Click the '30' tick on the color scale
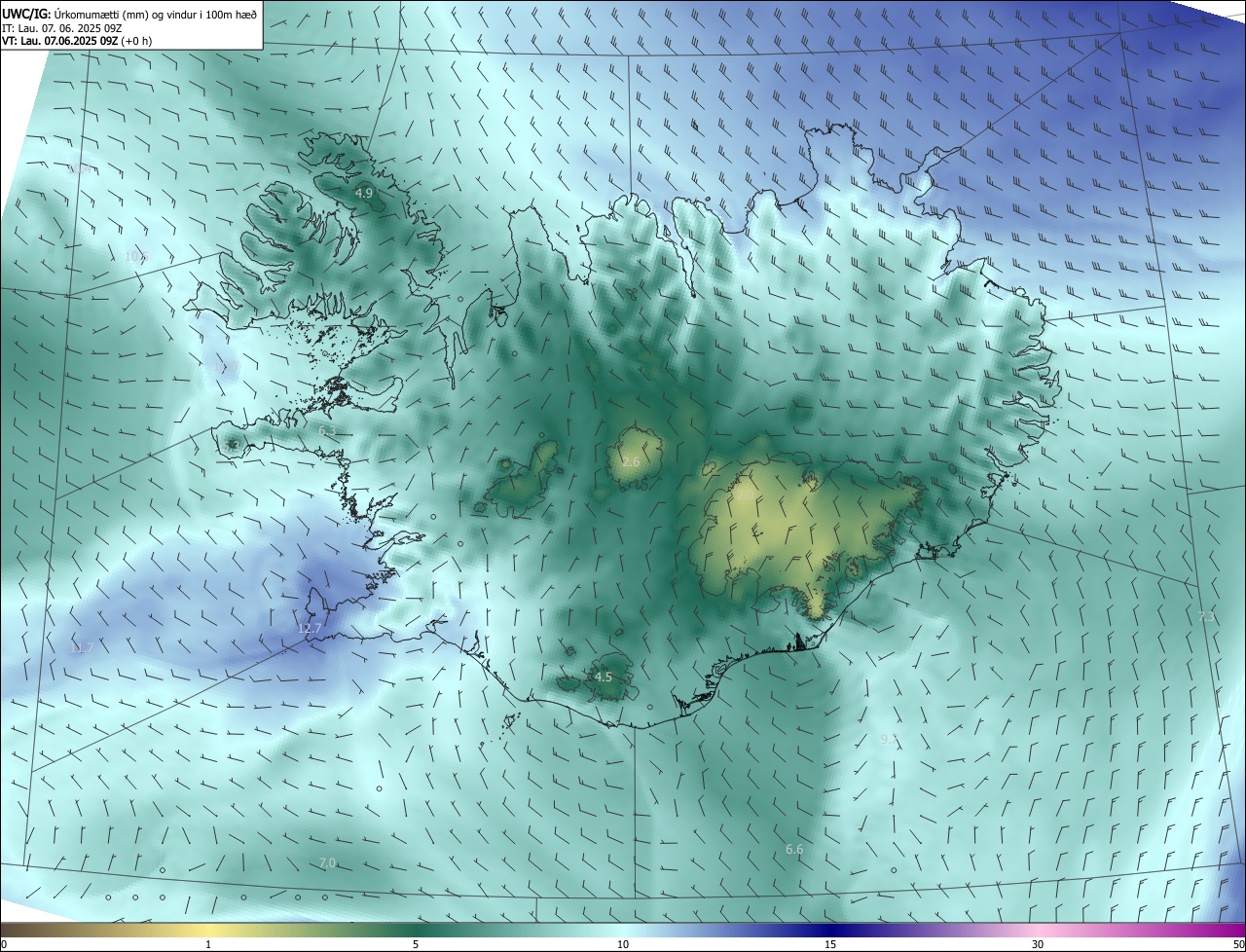 click(x=1038, y=944)
